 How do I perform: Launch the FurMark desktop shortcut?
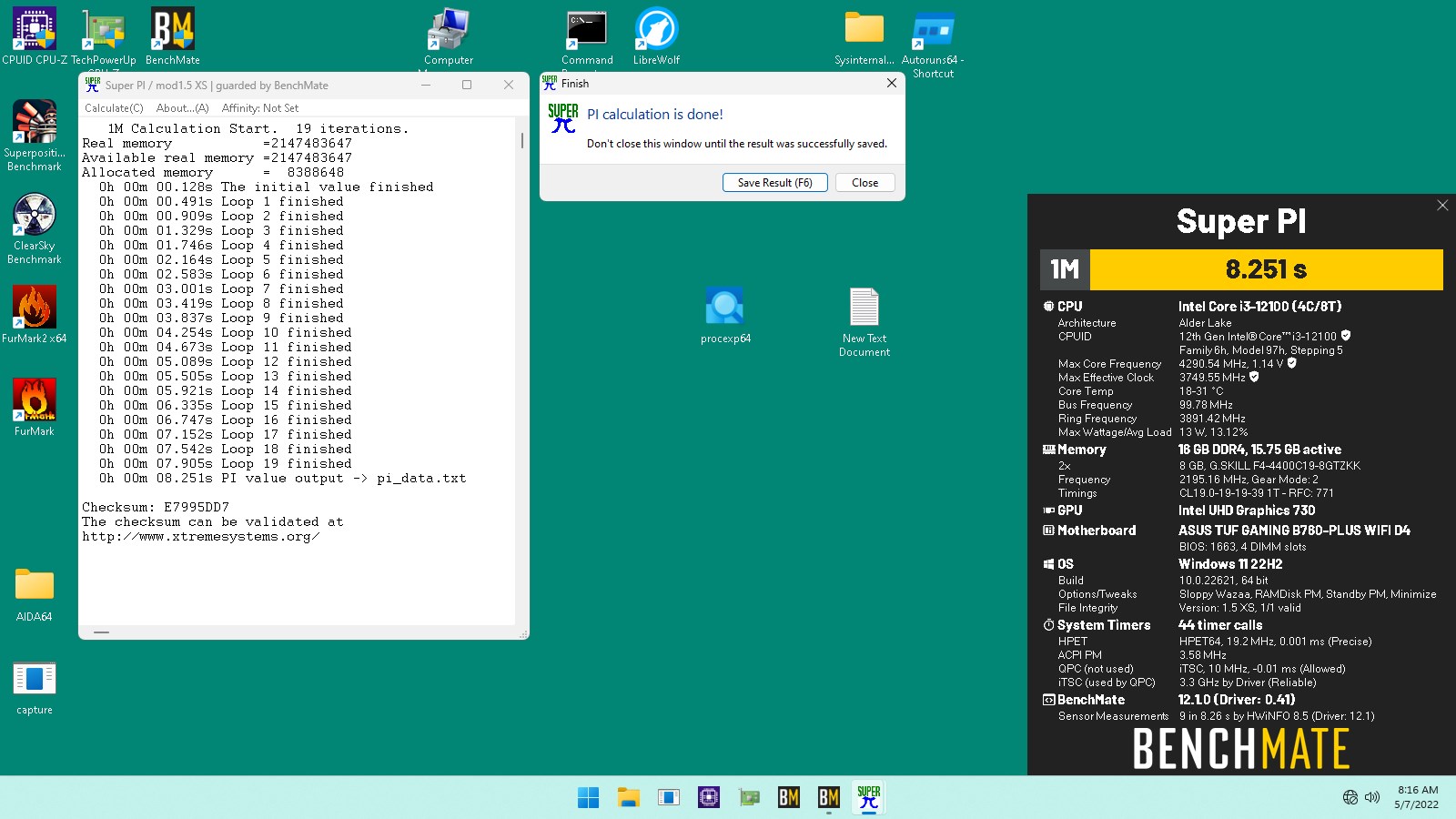click(x=35, y=407)
